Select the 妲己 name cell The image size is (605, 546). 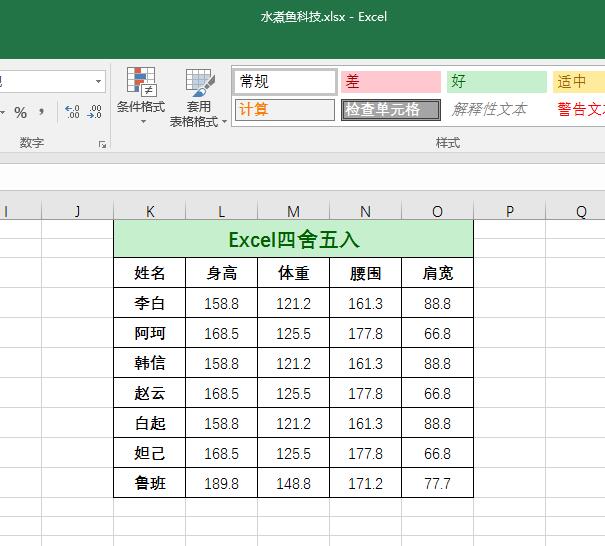tap(150, 453)
